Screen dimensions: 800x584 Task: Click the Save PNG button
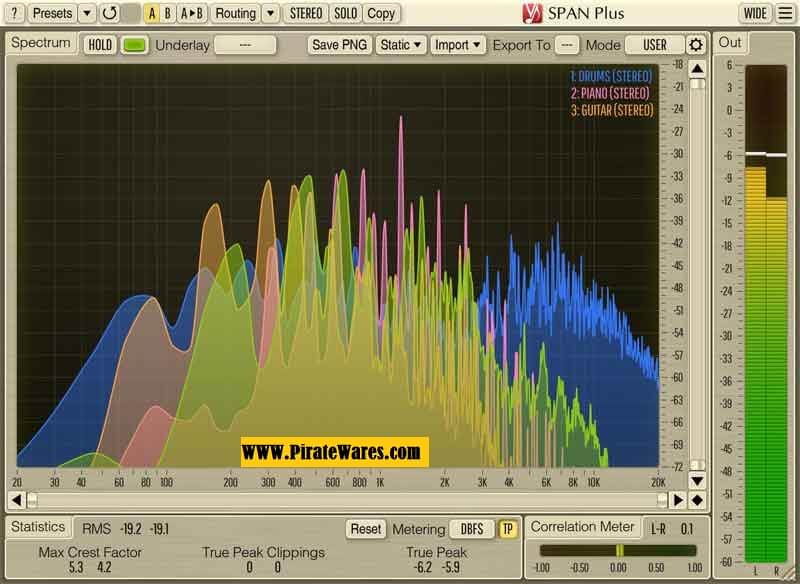tap(339, 45)
